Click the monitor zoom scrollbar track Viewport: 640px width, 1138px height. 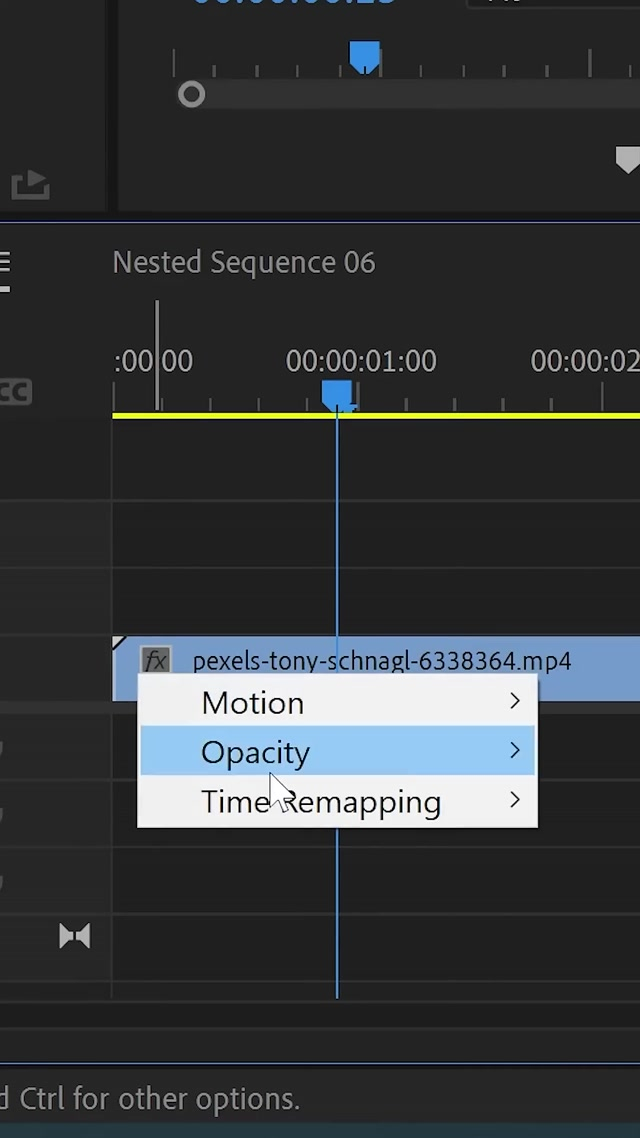[x=420, y=95]
